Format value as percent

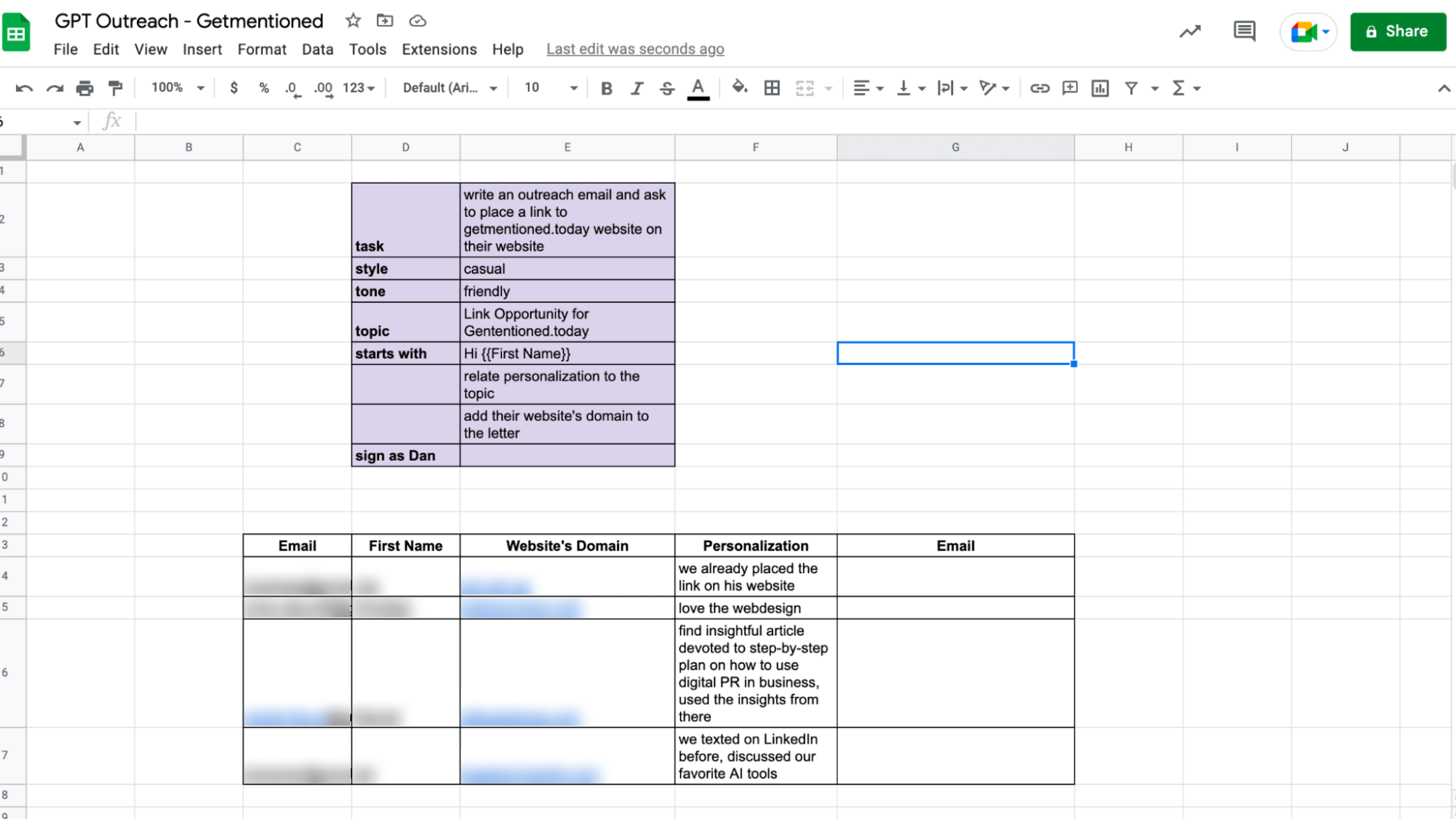click(x=263, y=88)
